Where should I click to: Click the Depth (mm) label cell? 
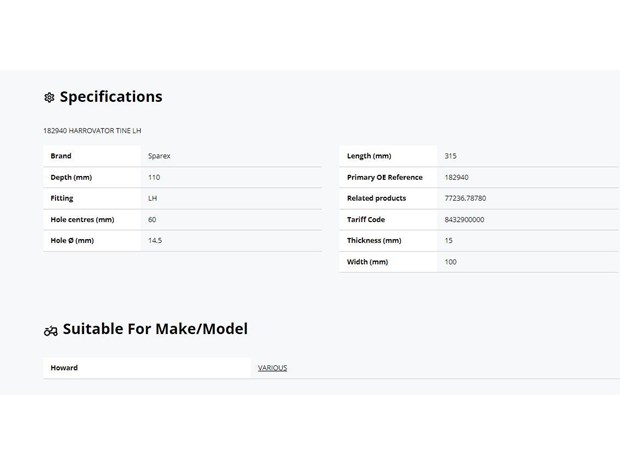tap(92, 177)
